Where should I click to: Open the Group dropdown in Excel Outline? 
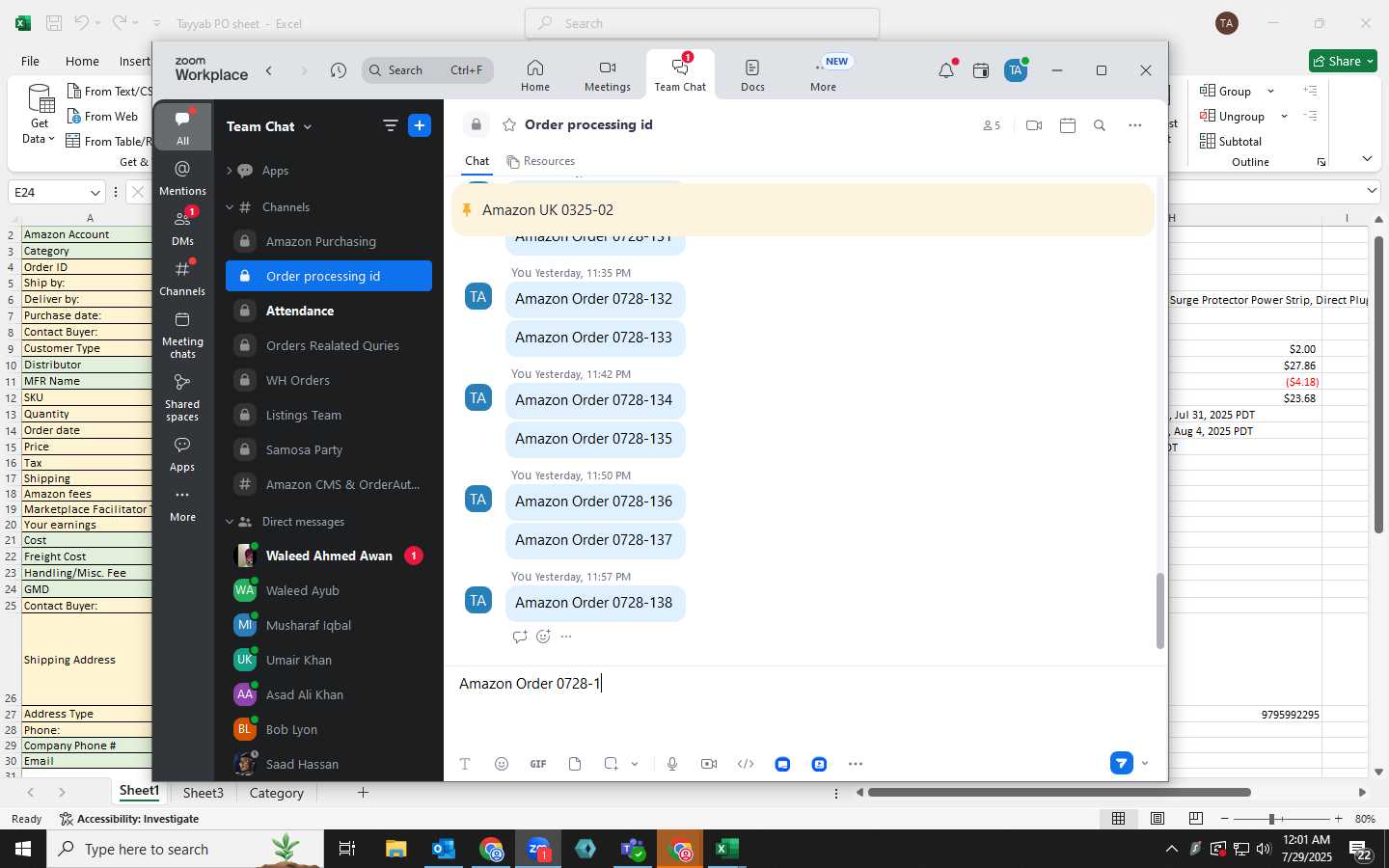[1270, 91]
